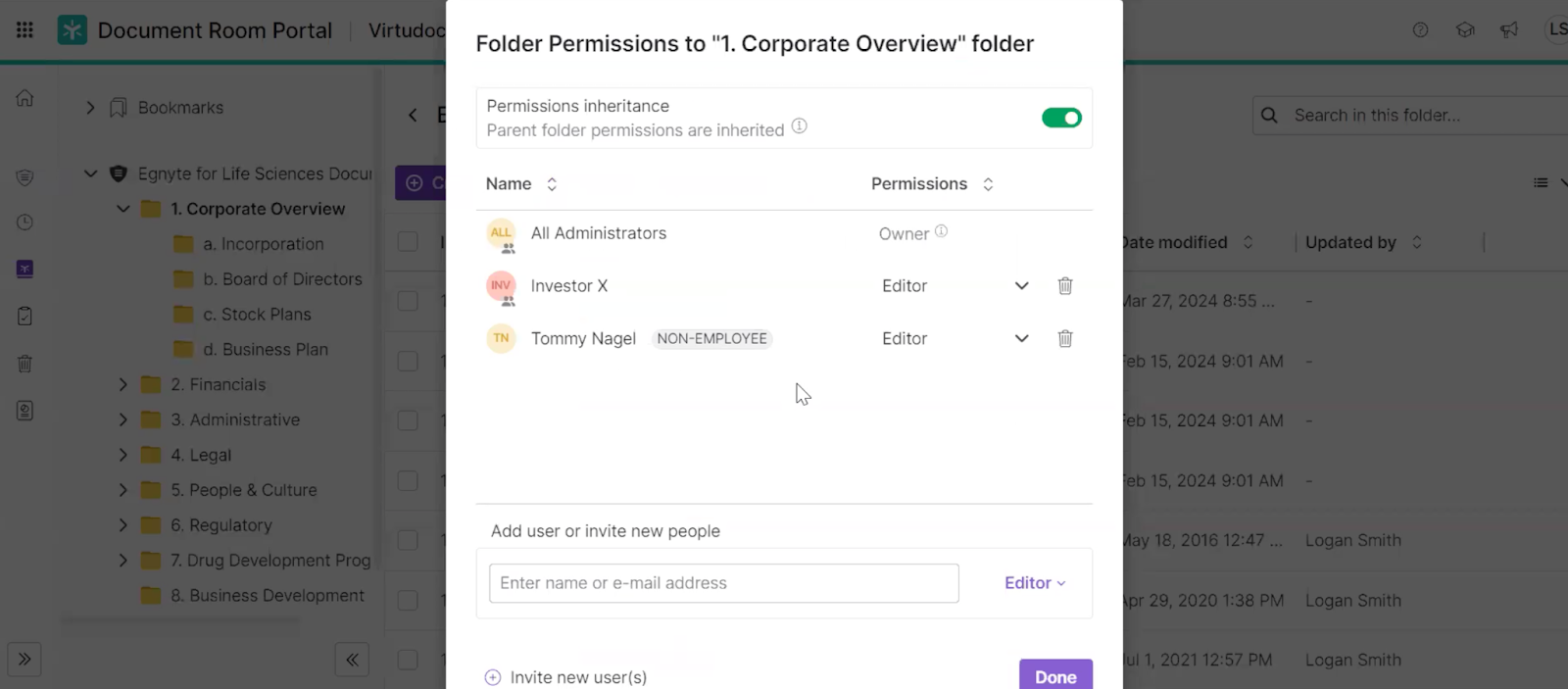Expand the 2. Financials folder

(123, 385)
